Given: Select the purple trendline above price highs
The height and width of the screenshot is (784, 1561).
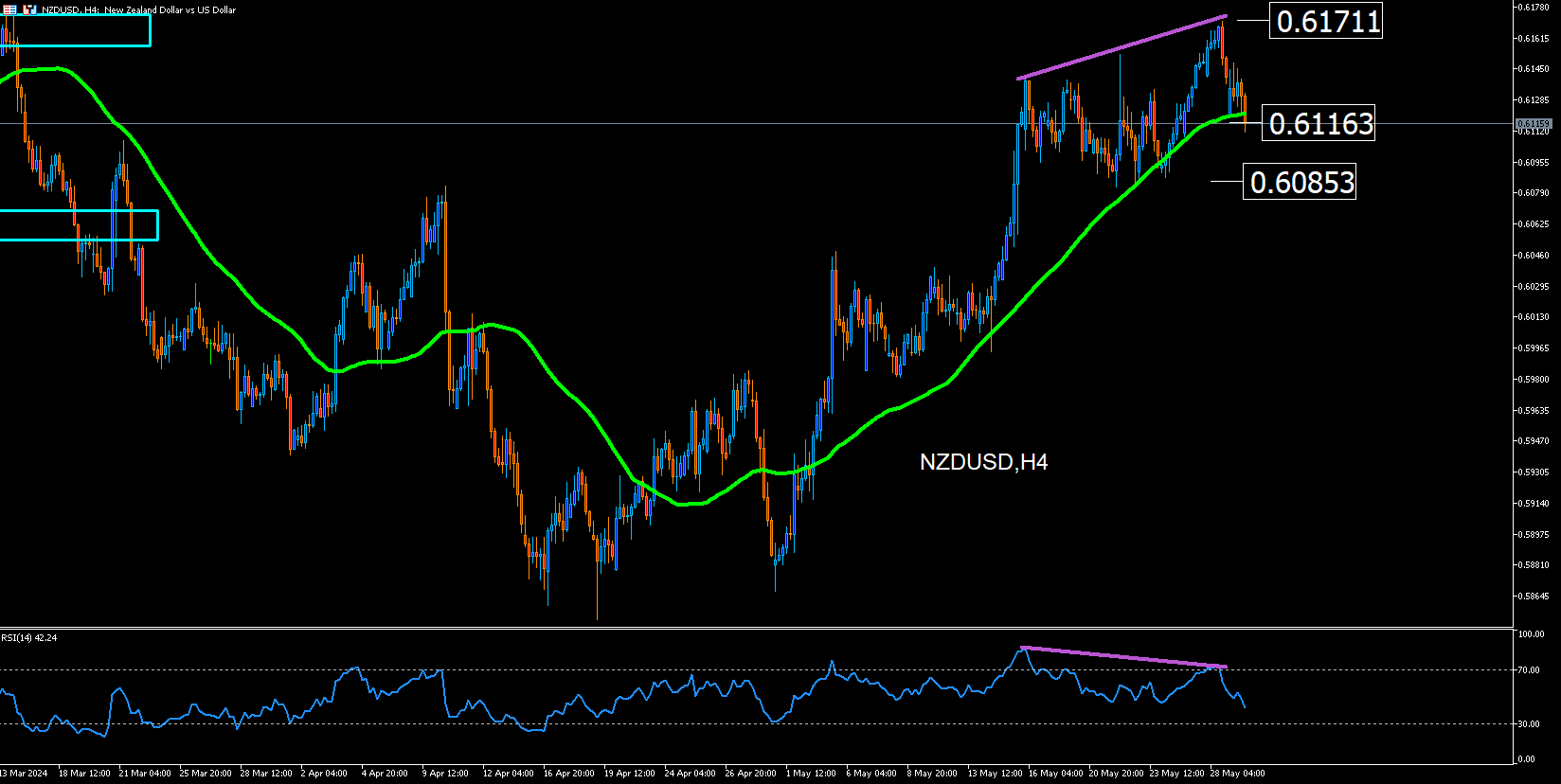Looking at the screenshot, I should (1122, 47).
